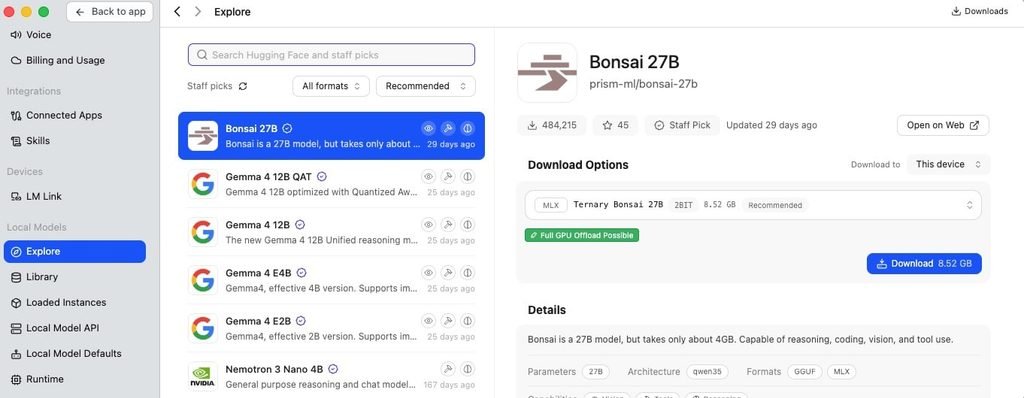1024x398 pixels.
Task: Expand the This device download location selector
Action: (948, 165)
